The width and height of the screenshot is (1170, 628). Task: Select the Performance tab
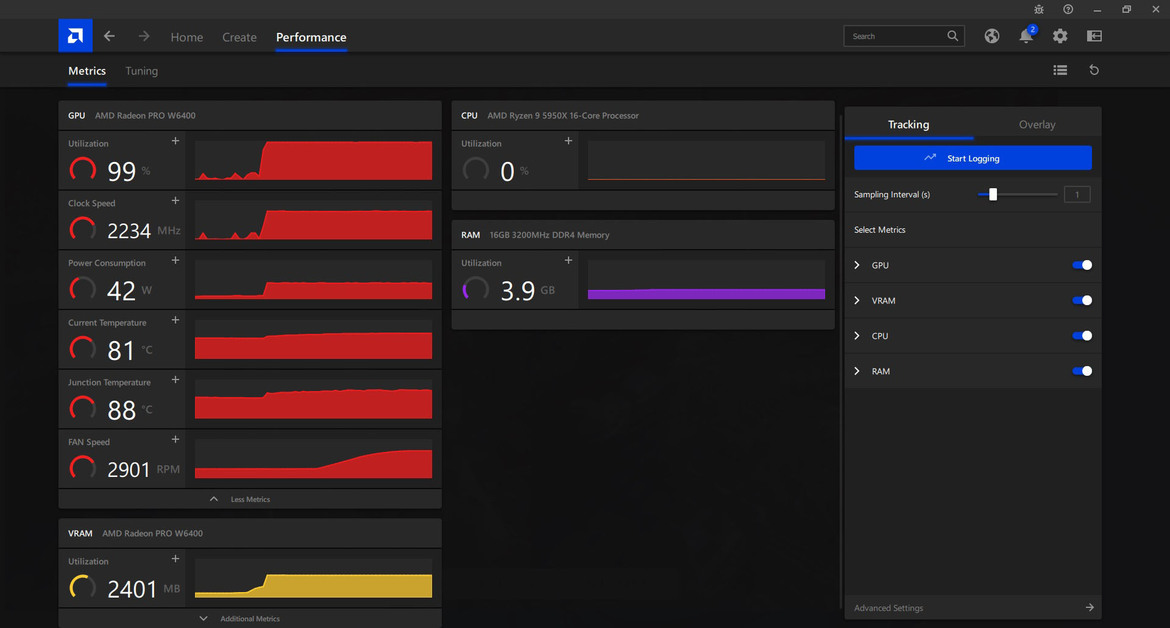tap(311, 37)
